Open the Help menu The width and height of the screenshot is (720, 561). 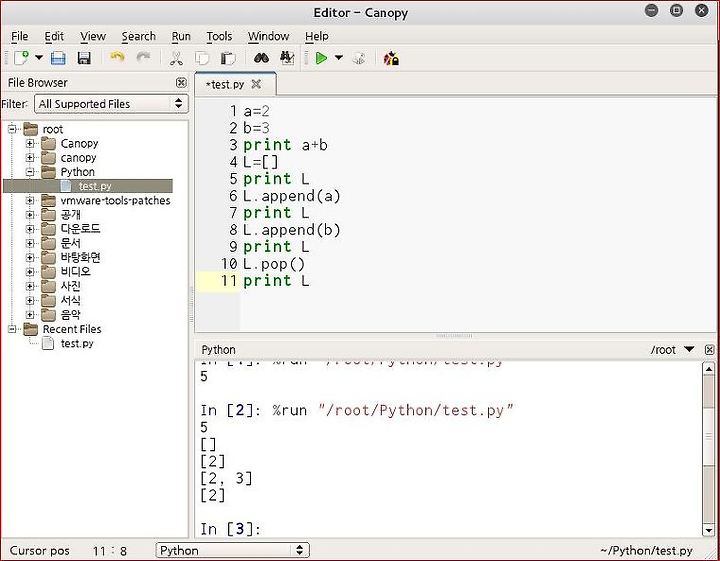click(x=317, y=36)
